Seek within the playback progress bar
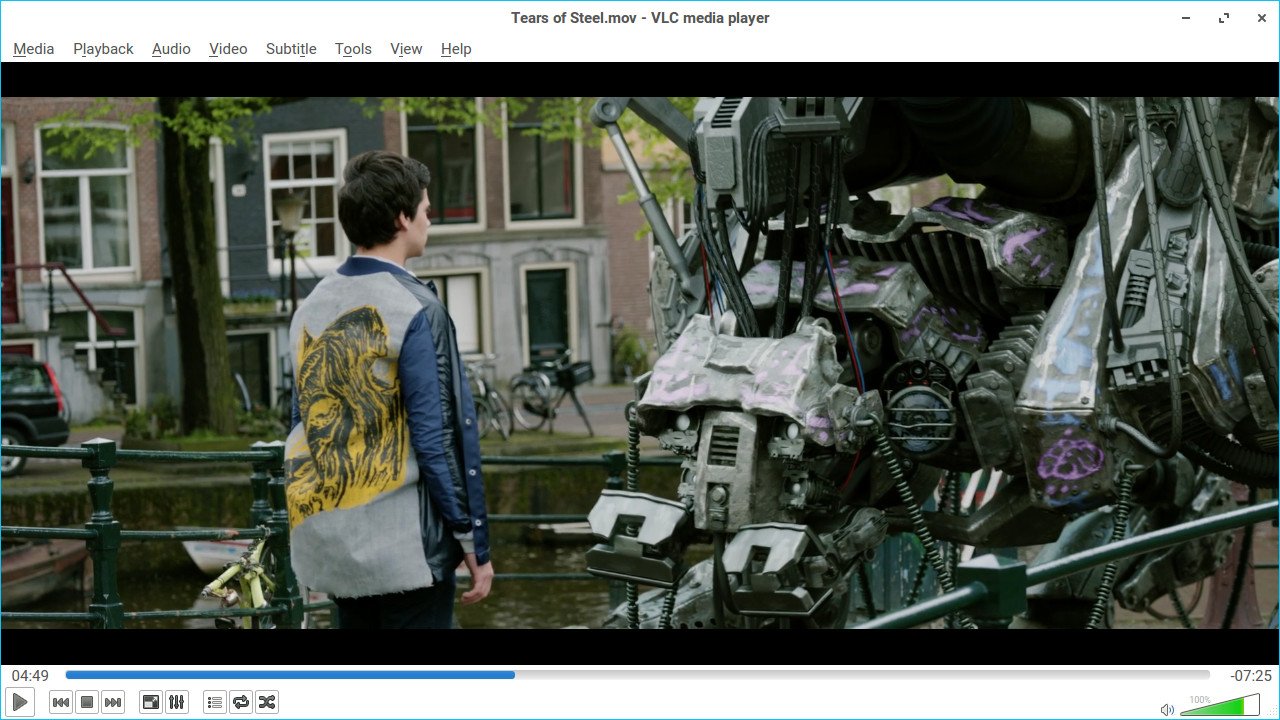This screenshot has height=720, width=1280. 638,675
